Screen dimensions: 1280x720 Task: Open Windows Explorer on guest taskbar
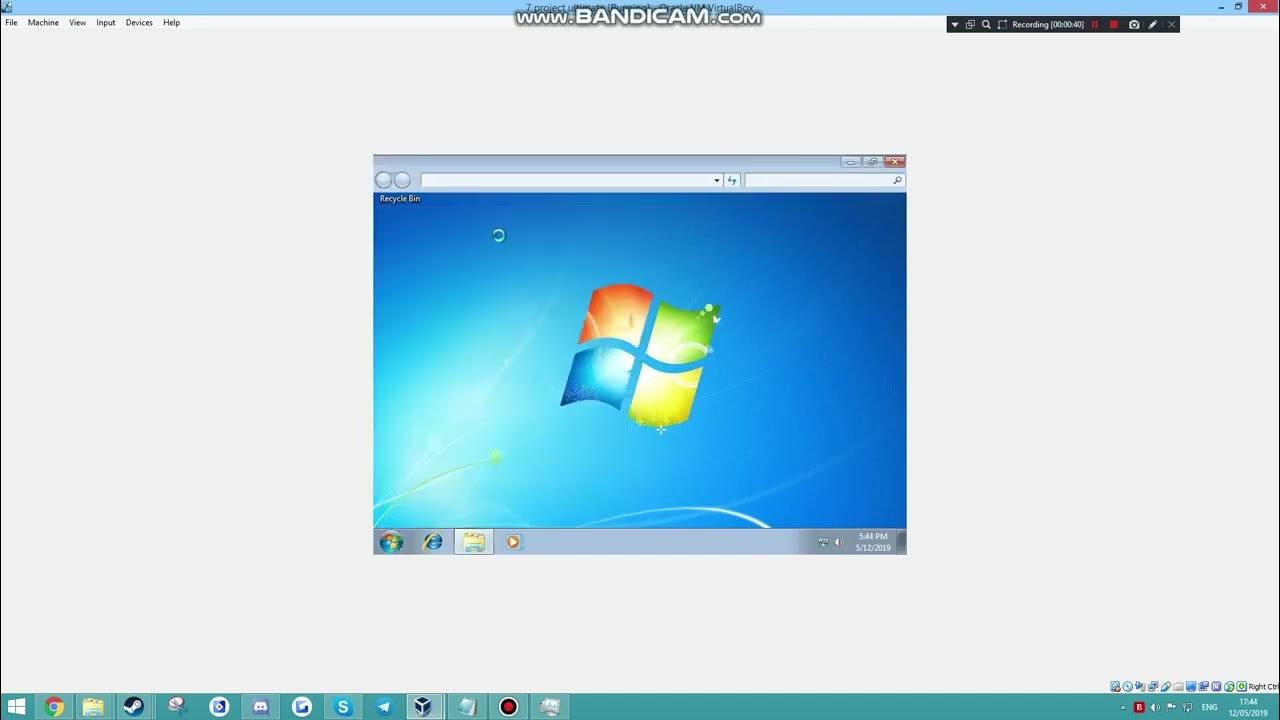tap(474, 542)
